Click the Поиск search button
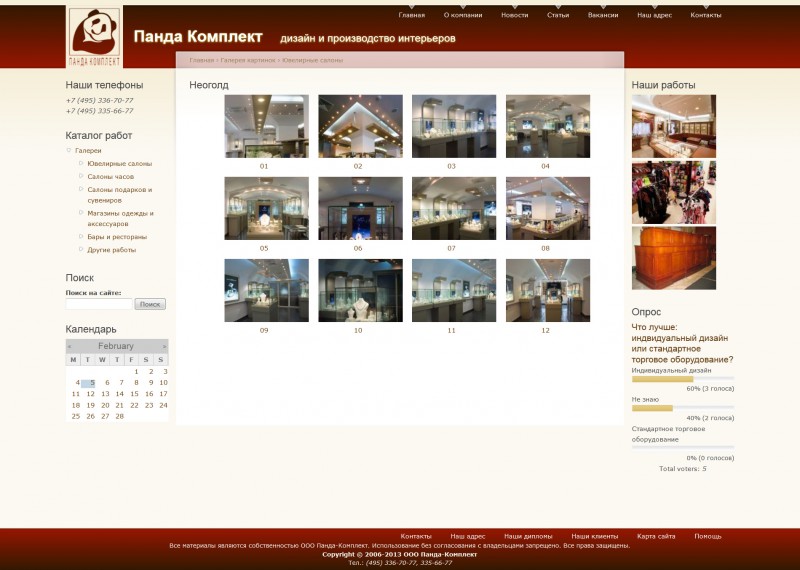The width and height of the screenshot is (800, 570). click(150, 304)
